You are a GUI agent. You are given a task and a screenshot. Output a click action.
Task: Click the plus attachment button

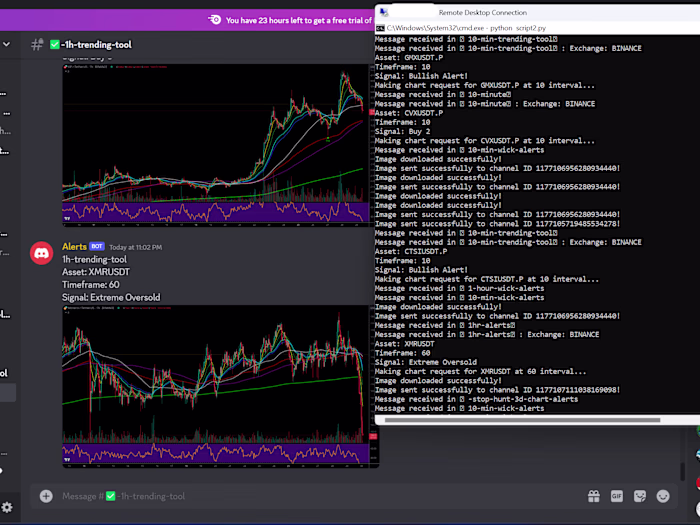click(x=46, y=496)
